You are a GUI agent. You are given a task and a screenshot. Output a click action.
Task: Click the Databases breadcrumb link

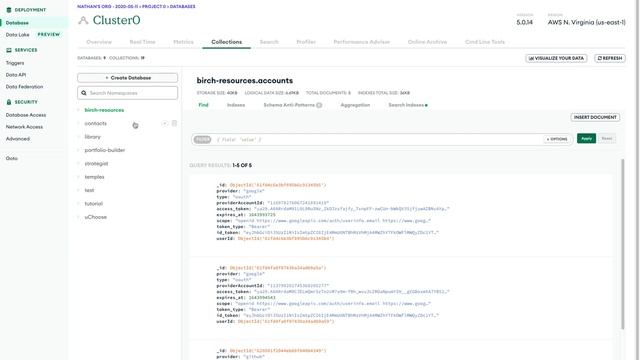(x=182, y=7)
